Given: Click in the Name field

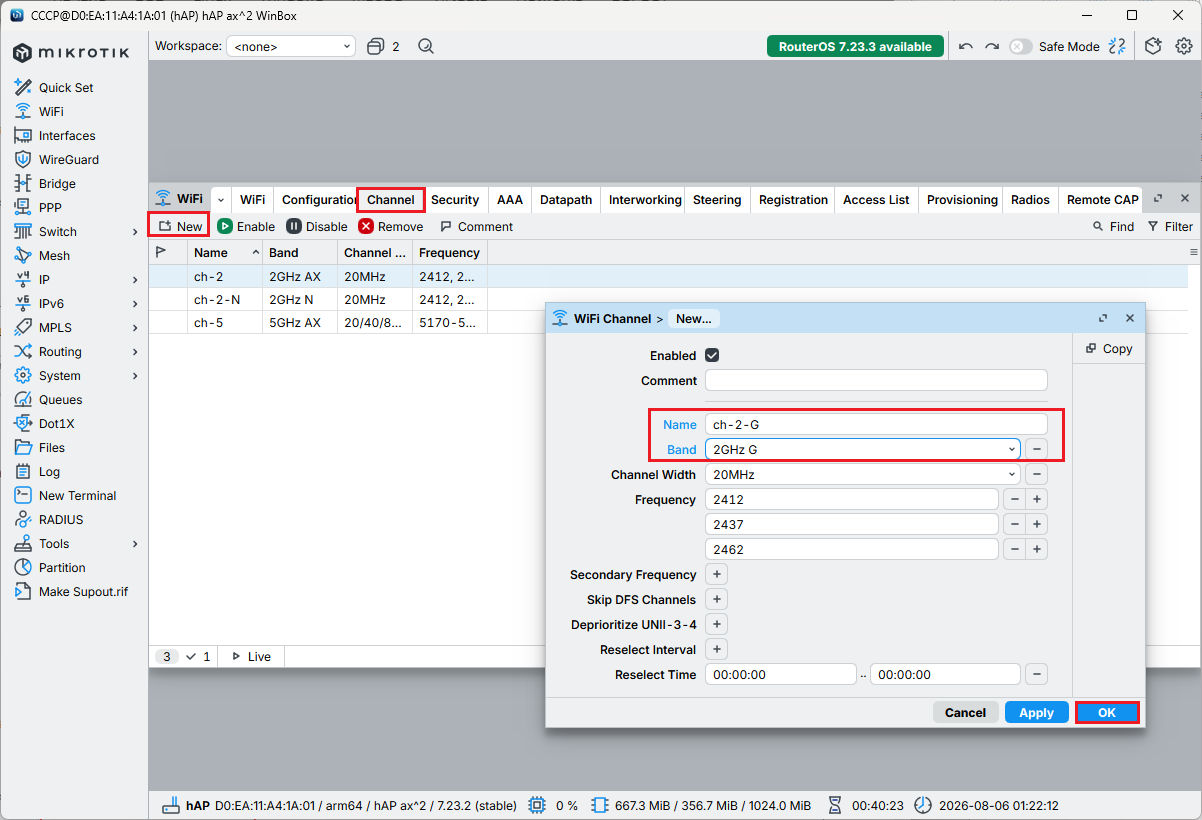Looking at the screenshot, I should [876, 424].
